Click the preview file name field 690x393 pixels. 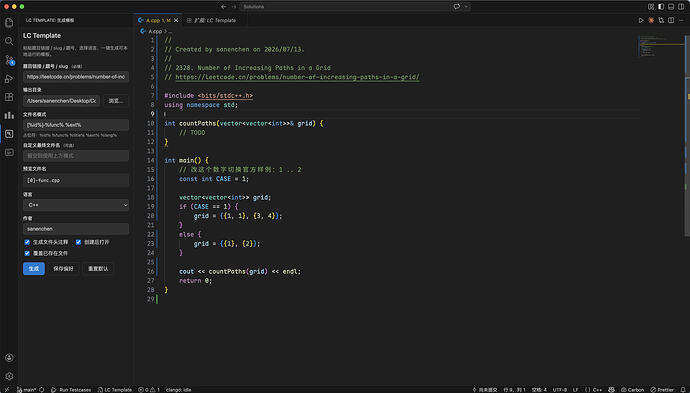[76, 180]
